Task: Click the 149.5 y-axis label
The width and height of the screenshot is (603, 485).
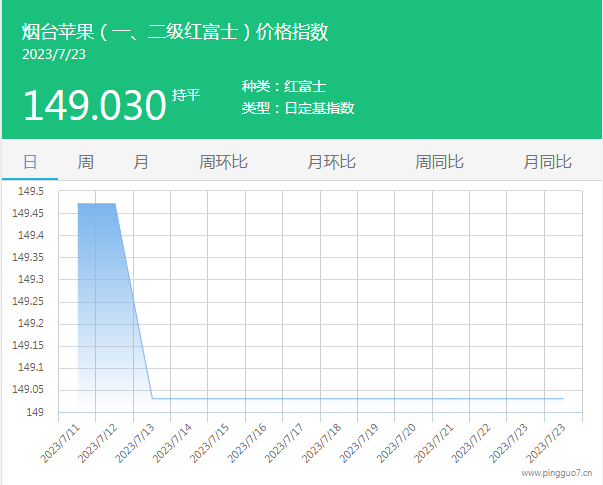Action: 28,191
